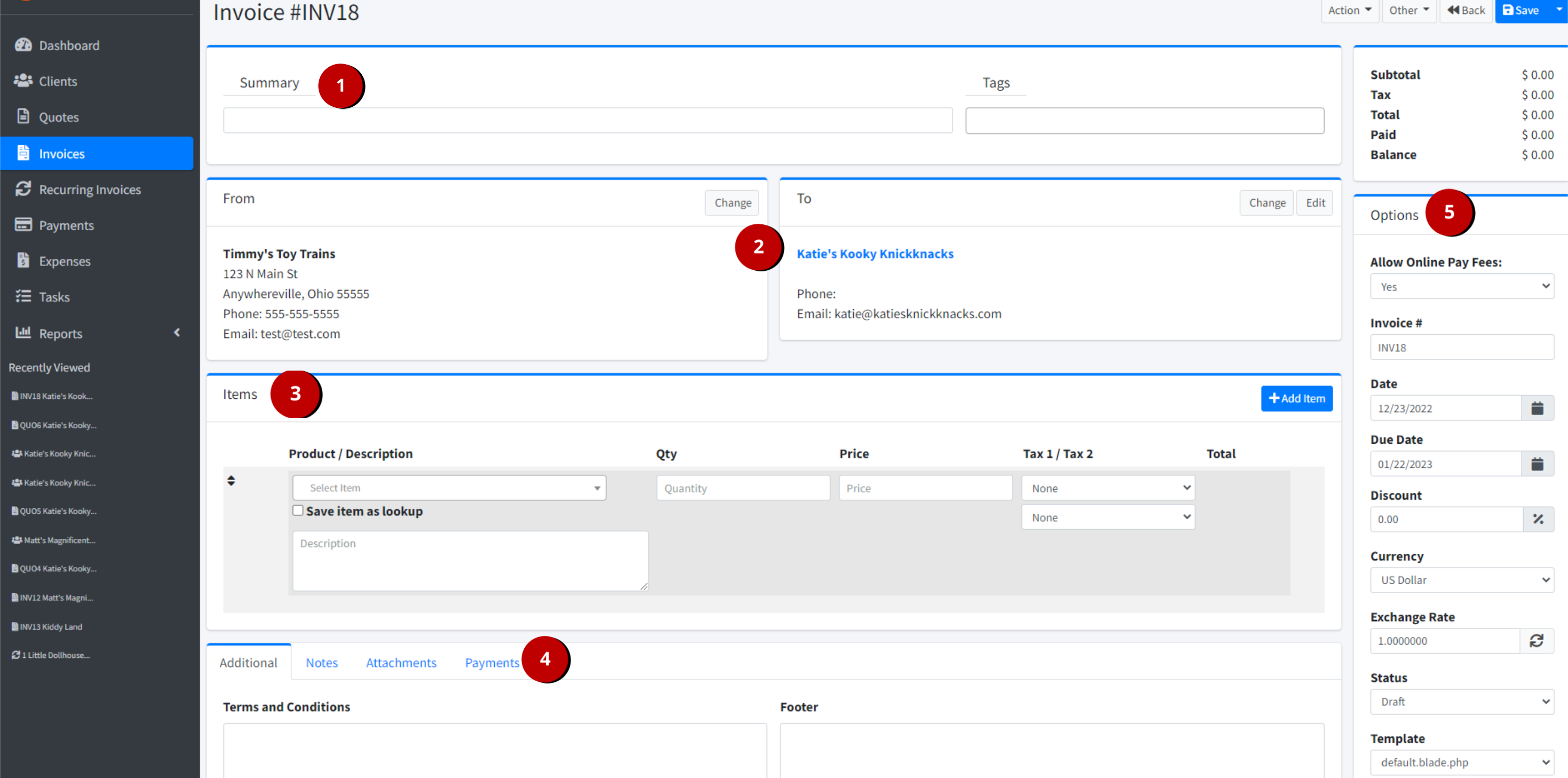The height and width of the screenshot is (778, 1568).
Task: Click the Summary text input field
Action: [x=588, y=121]
